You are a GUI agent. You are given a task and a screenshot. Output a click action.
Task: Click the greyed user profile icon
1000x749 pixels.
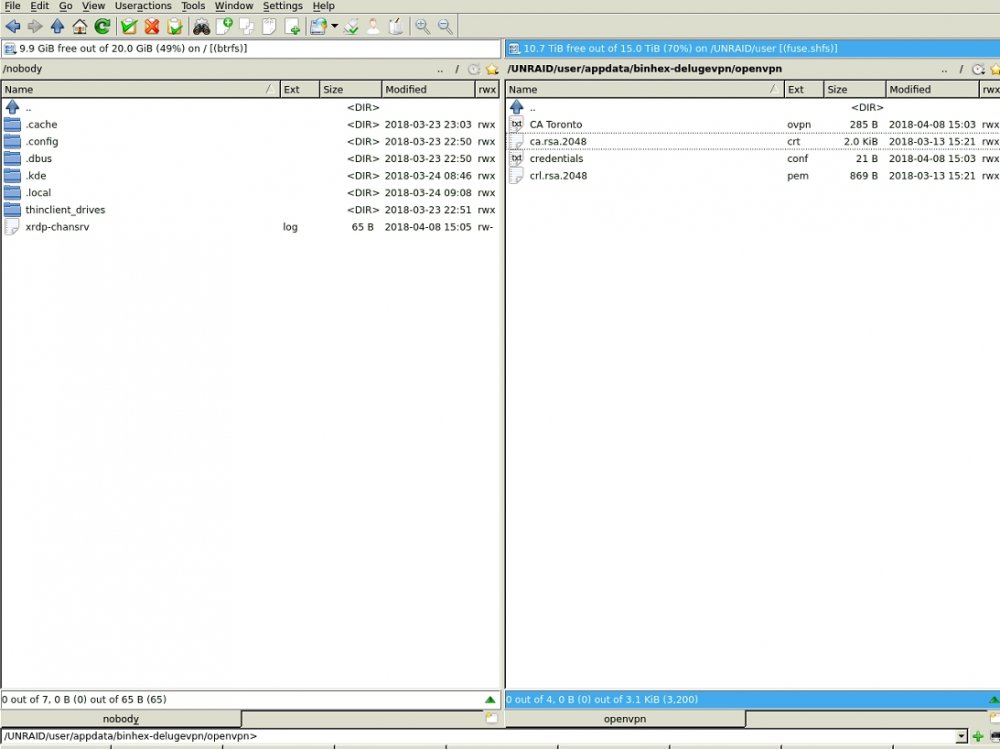point(373,26)
